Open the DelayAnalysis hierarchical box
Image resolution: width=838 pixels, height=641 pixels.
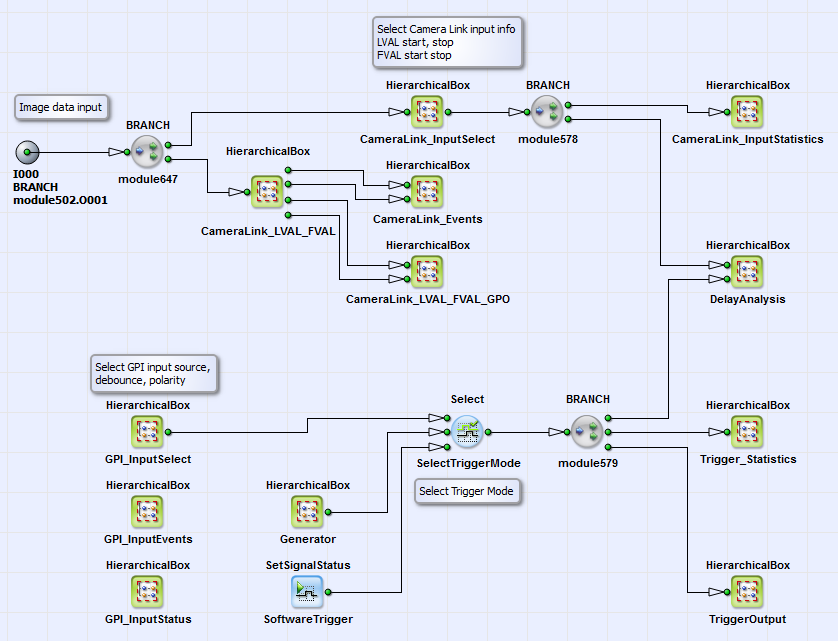click(747, 271)
